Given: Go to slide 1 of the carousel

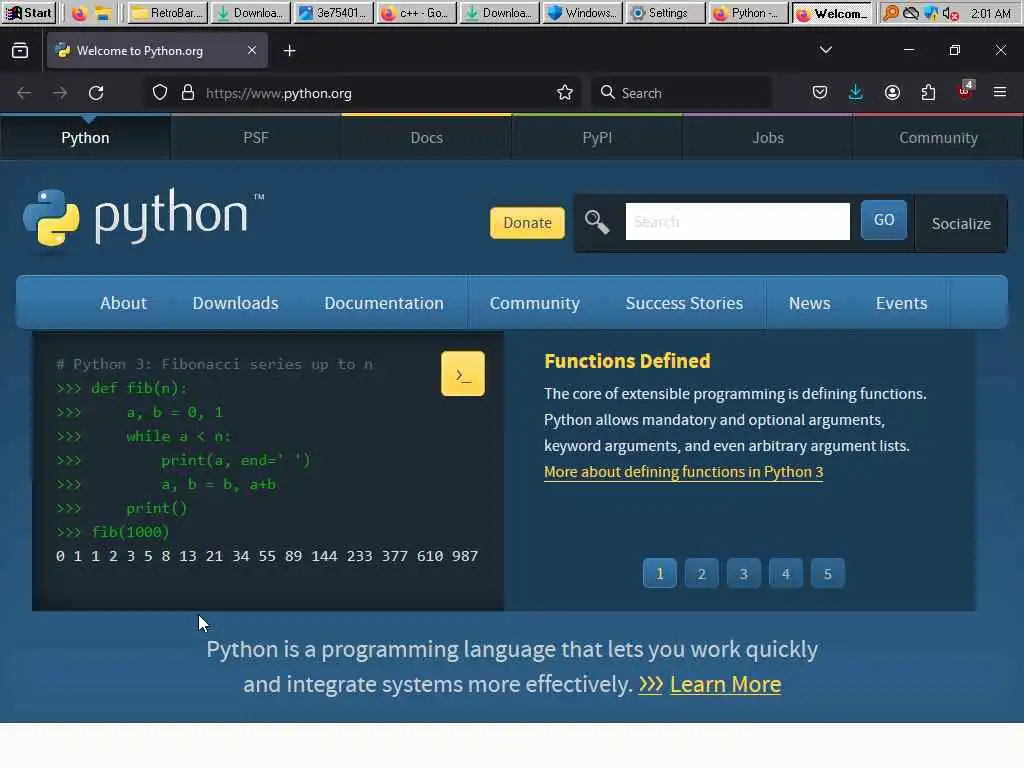Looking at the screenshot, I should tap(660, 573).
